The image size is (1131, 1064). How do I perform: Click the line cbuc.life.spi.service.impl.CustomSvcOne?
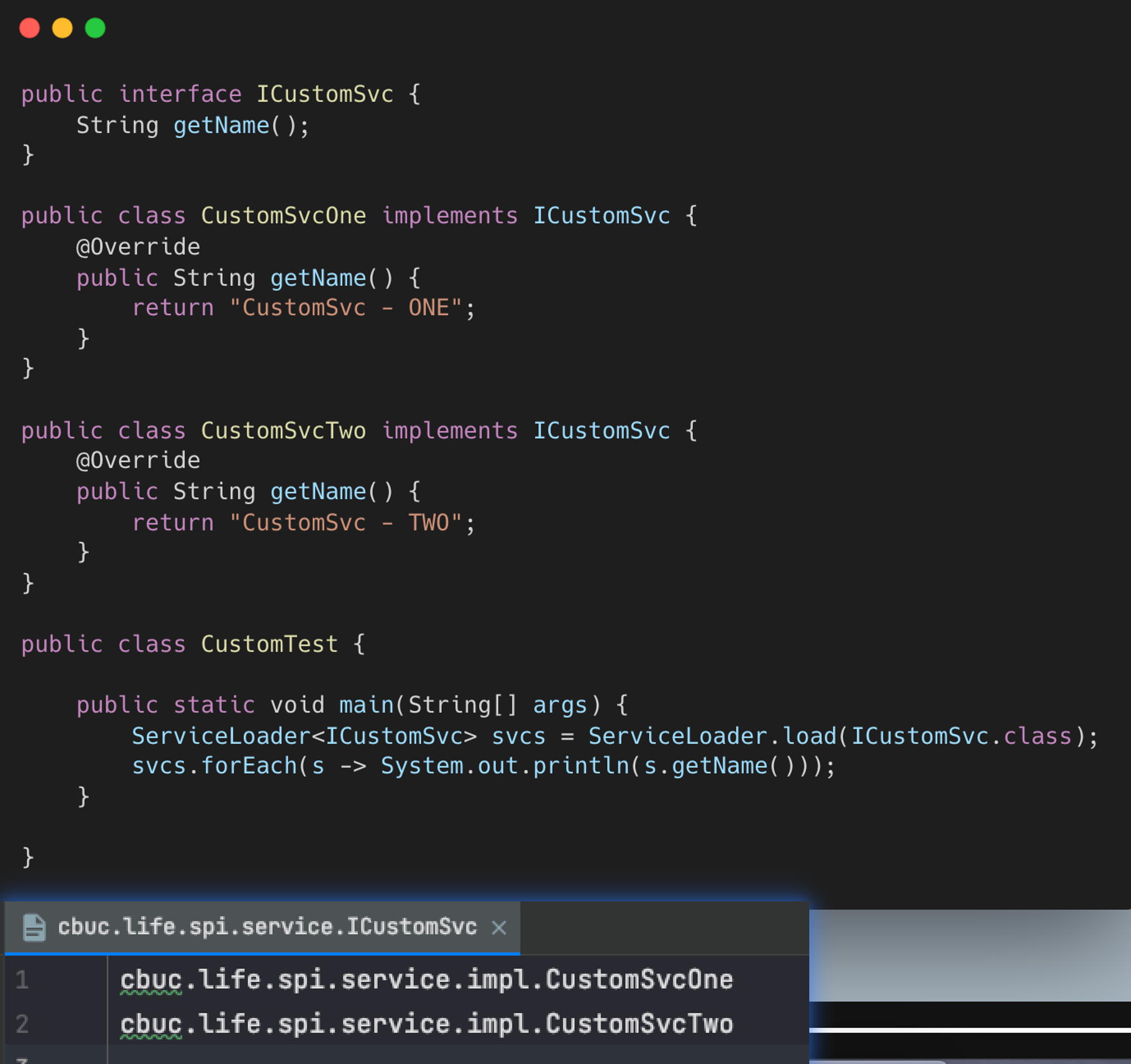(427, 980)
